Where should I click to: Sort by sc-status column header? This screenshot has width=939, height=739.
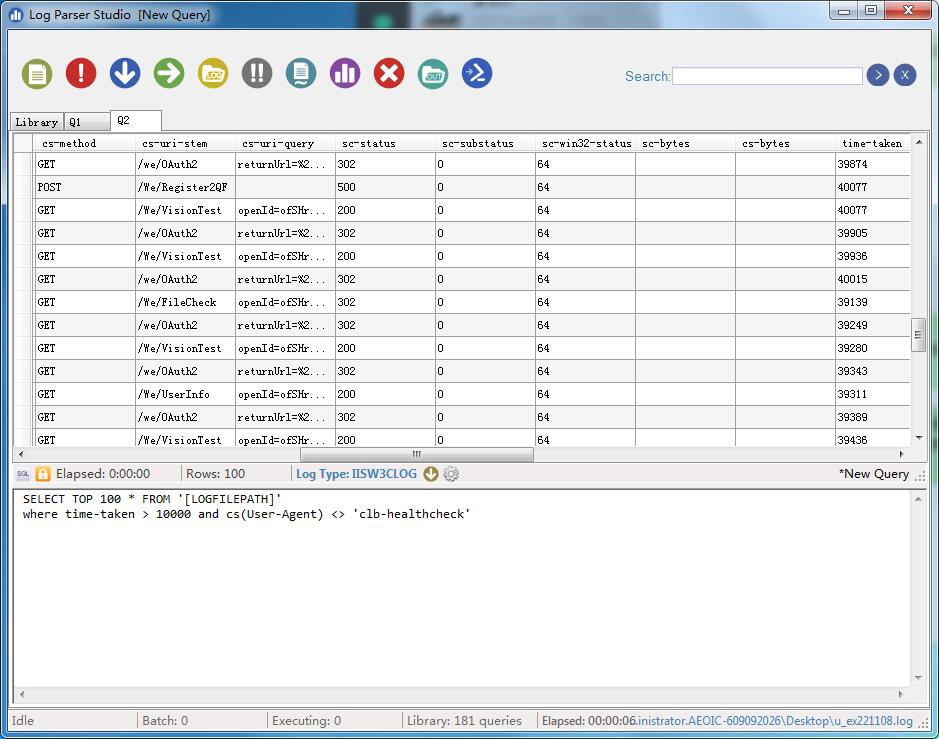385,143
